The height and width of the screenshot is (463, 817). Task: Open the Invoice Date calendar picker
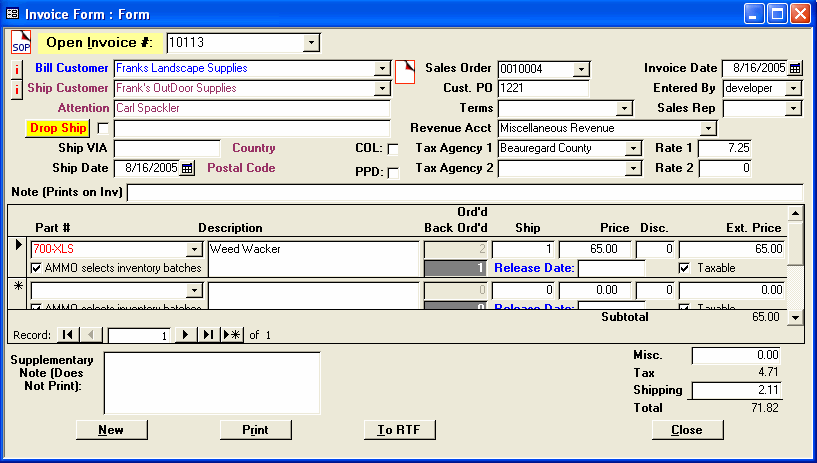pyautogui.click(x=795, y=68)
